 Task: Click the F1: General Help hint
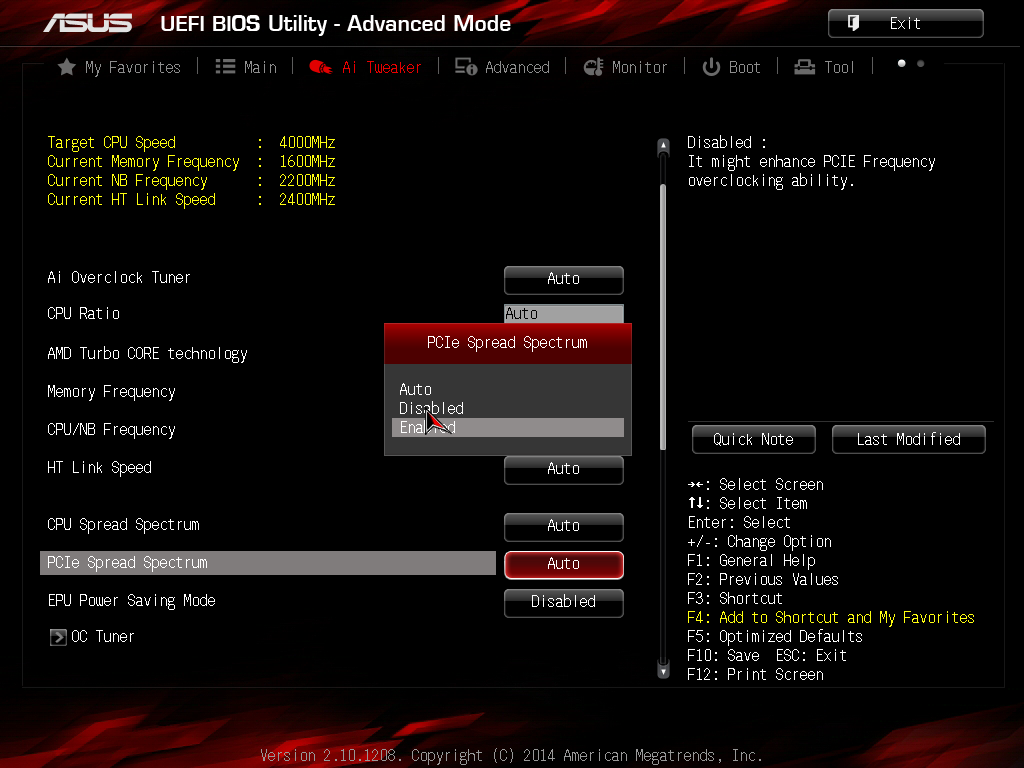(751, 560)
